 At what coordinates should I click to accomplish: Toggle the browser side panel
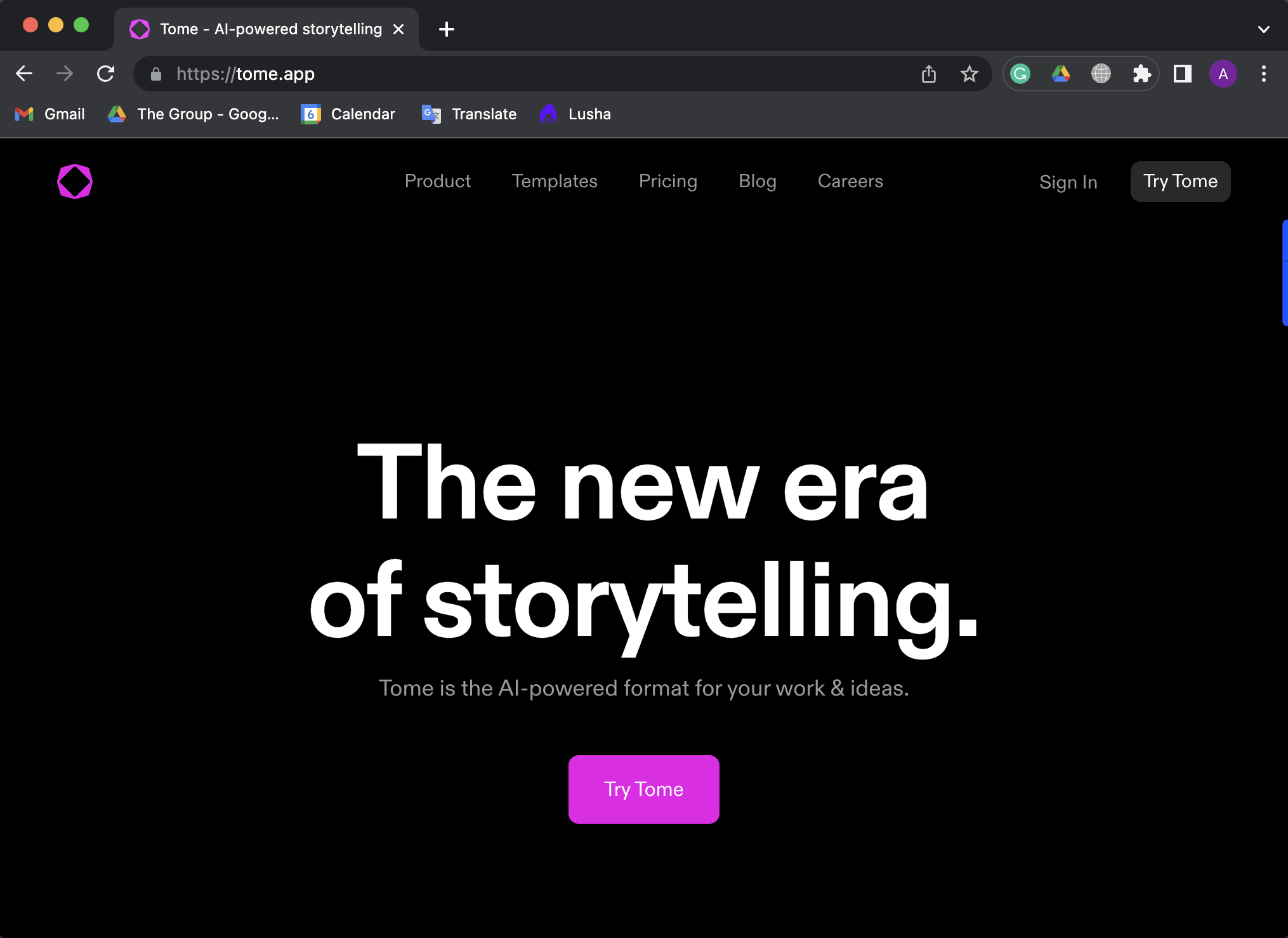[1183, 74]
